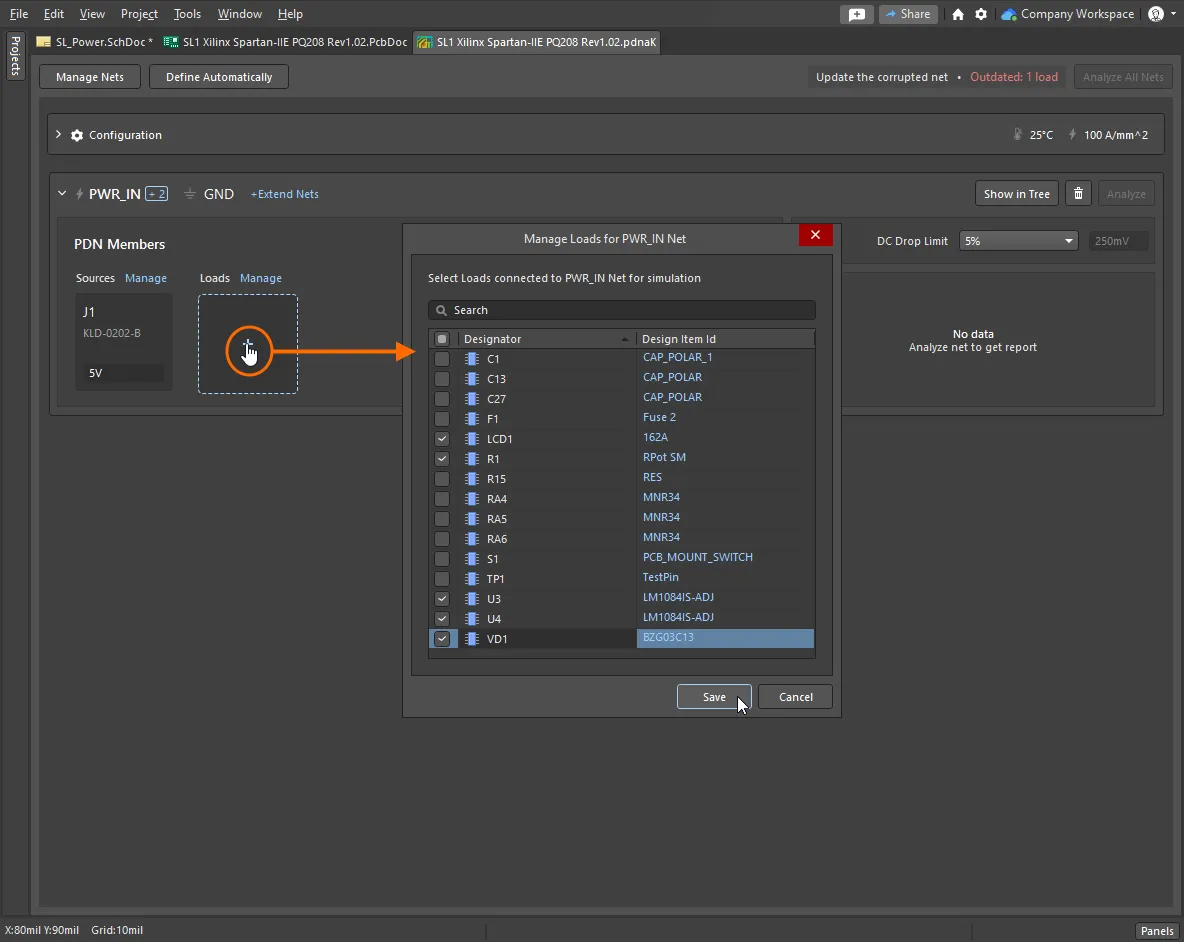1184x942 pixels.
Task: Enable the C1 load checkbox
Action: 442,359
